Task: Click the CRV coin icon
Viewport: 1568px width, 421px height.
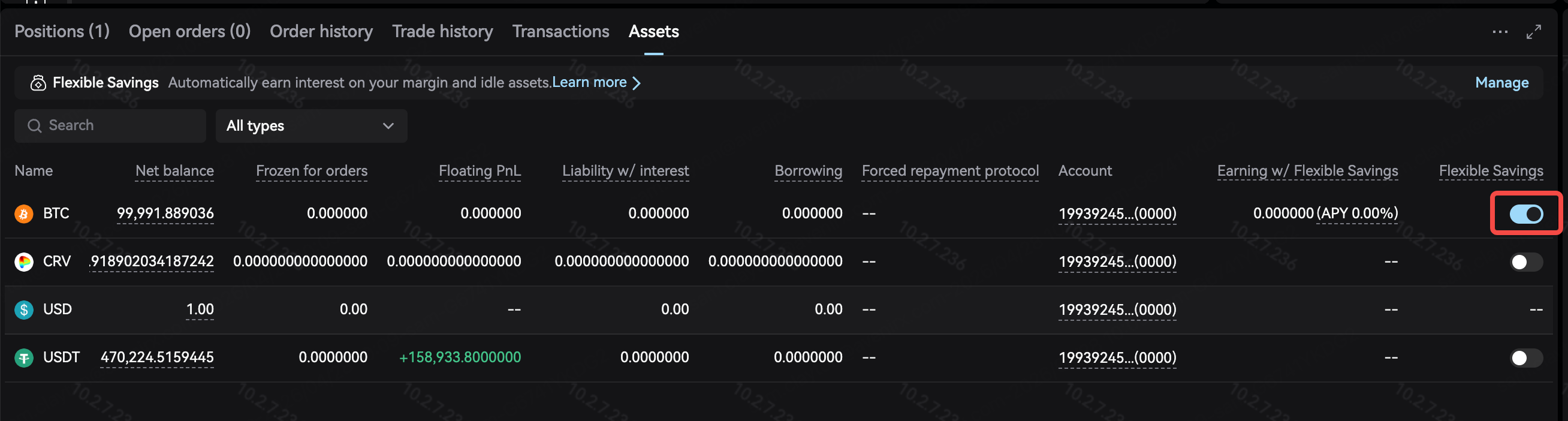Action: (x=24, y=262)
